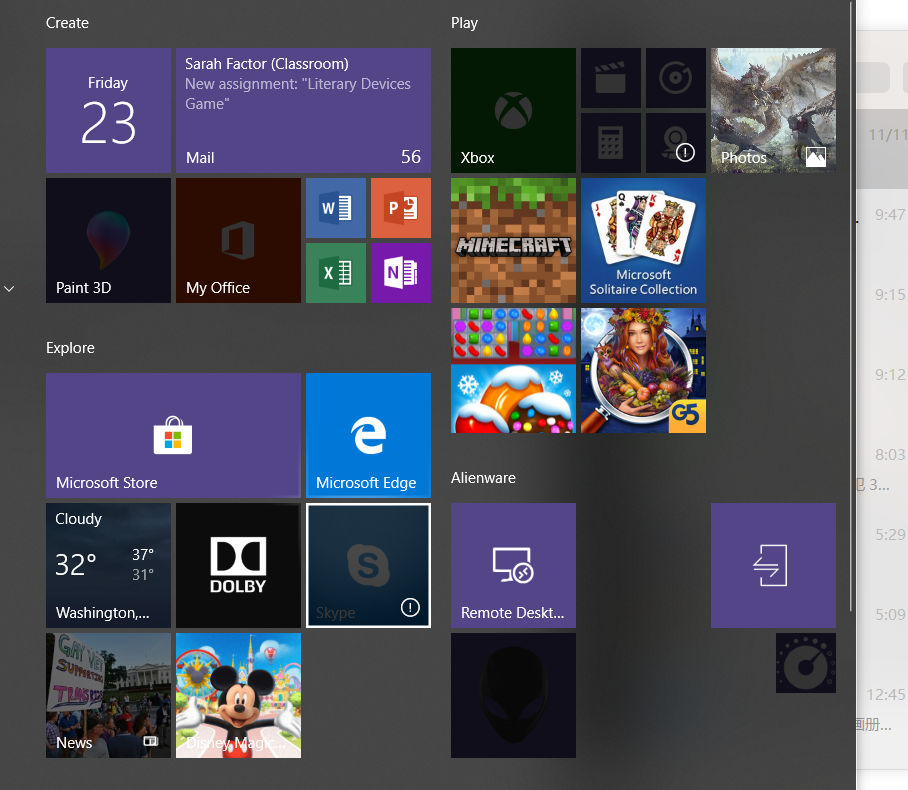
Task: Open the Remote Desktop tile
Action: (x=513, y=565)
